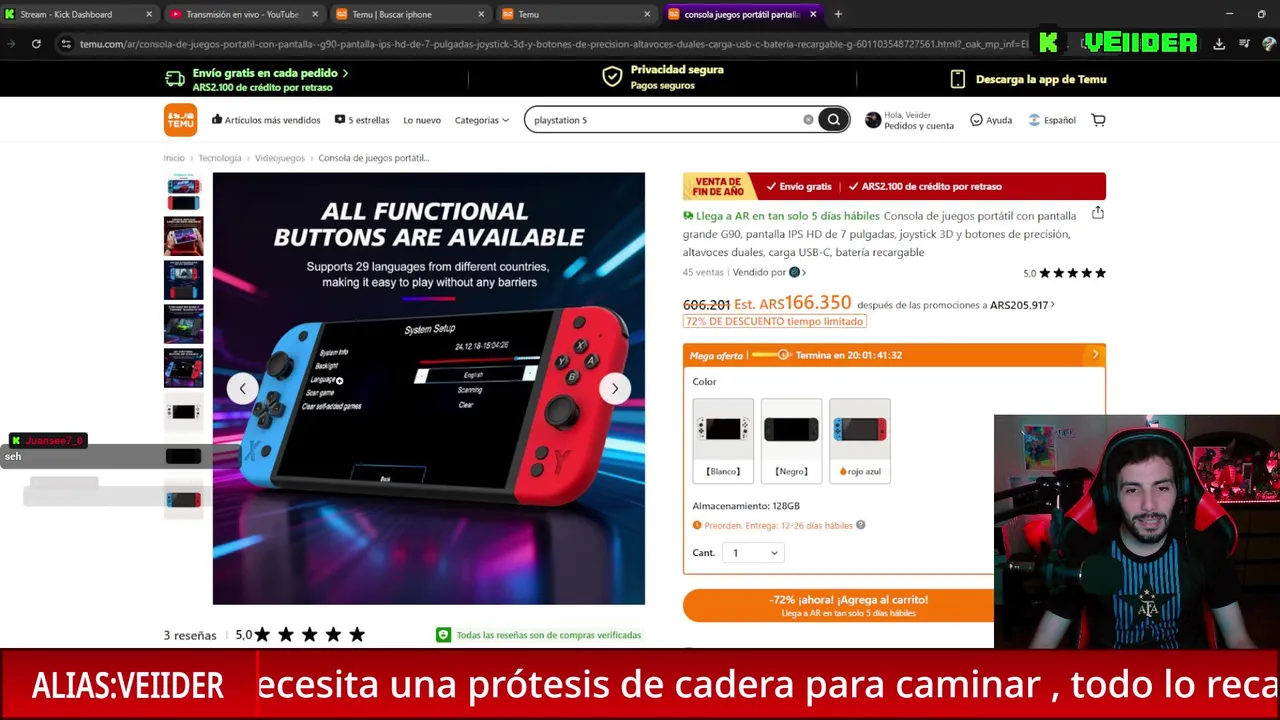Open Hola, Veiider account menu

tap(910, 120)
